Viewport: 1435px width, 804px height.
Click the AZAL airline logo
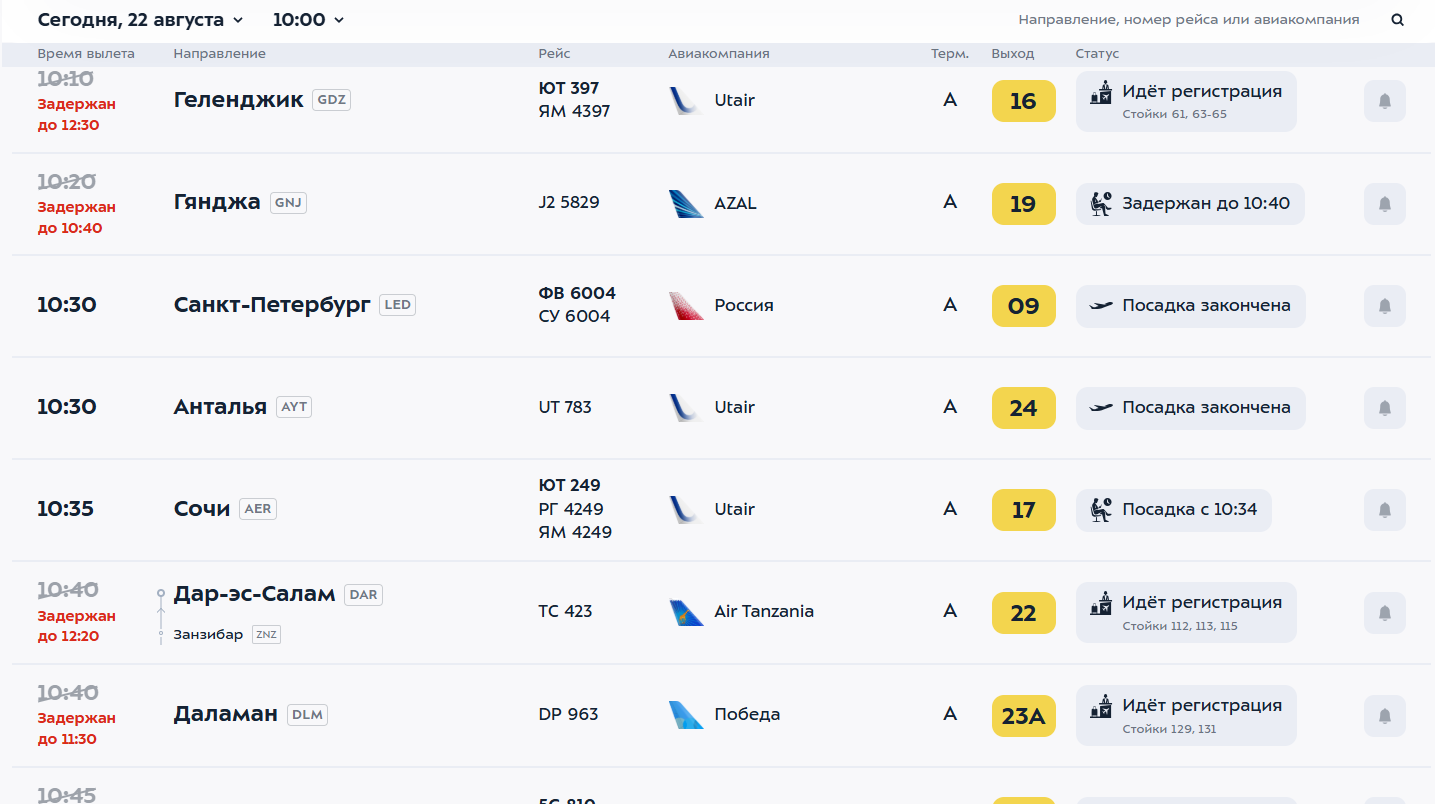(686, 203)
